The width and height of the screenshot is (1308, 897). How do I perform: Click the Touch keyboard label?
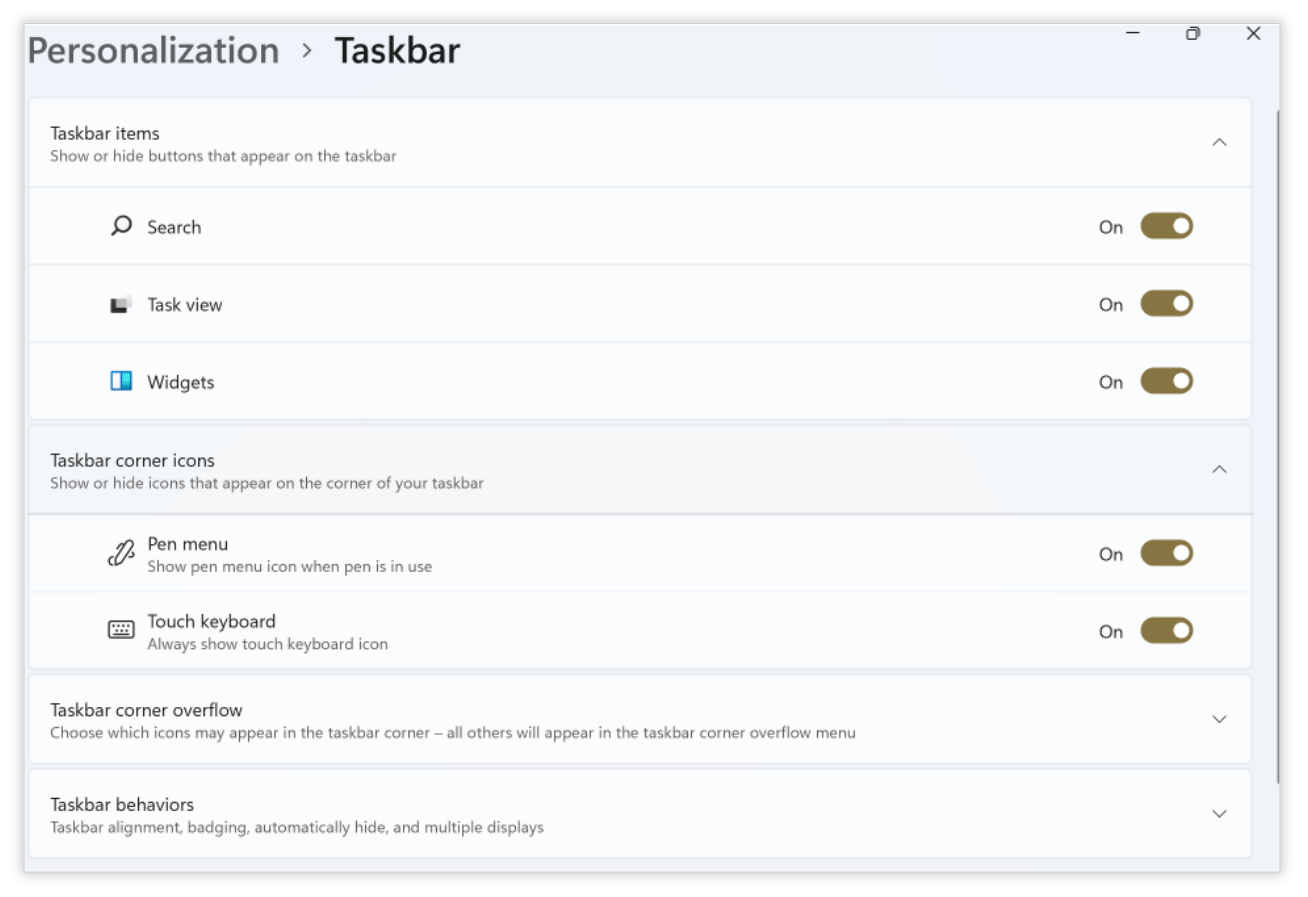tap(211, 621)
